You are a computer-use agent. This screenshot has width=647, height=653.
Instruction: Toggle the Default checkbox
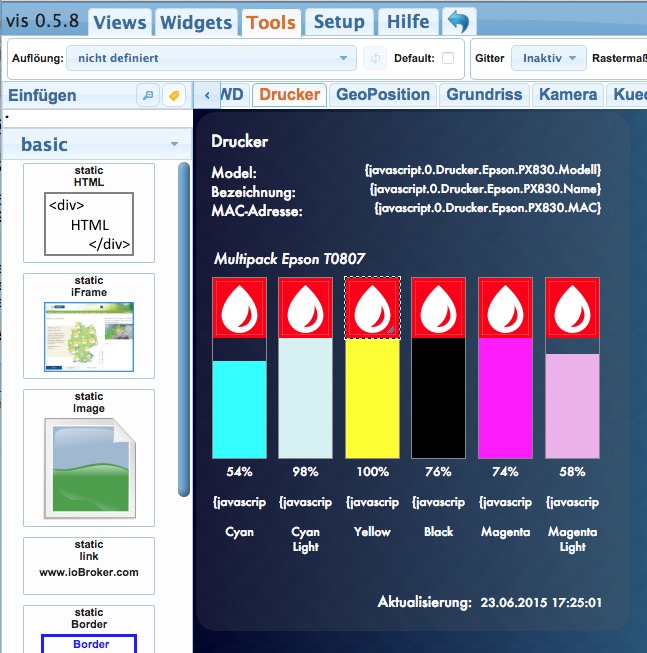[448, 58]
